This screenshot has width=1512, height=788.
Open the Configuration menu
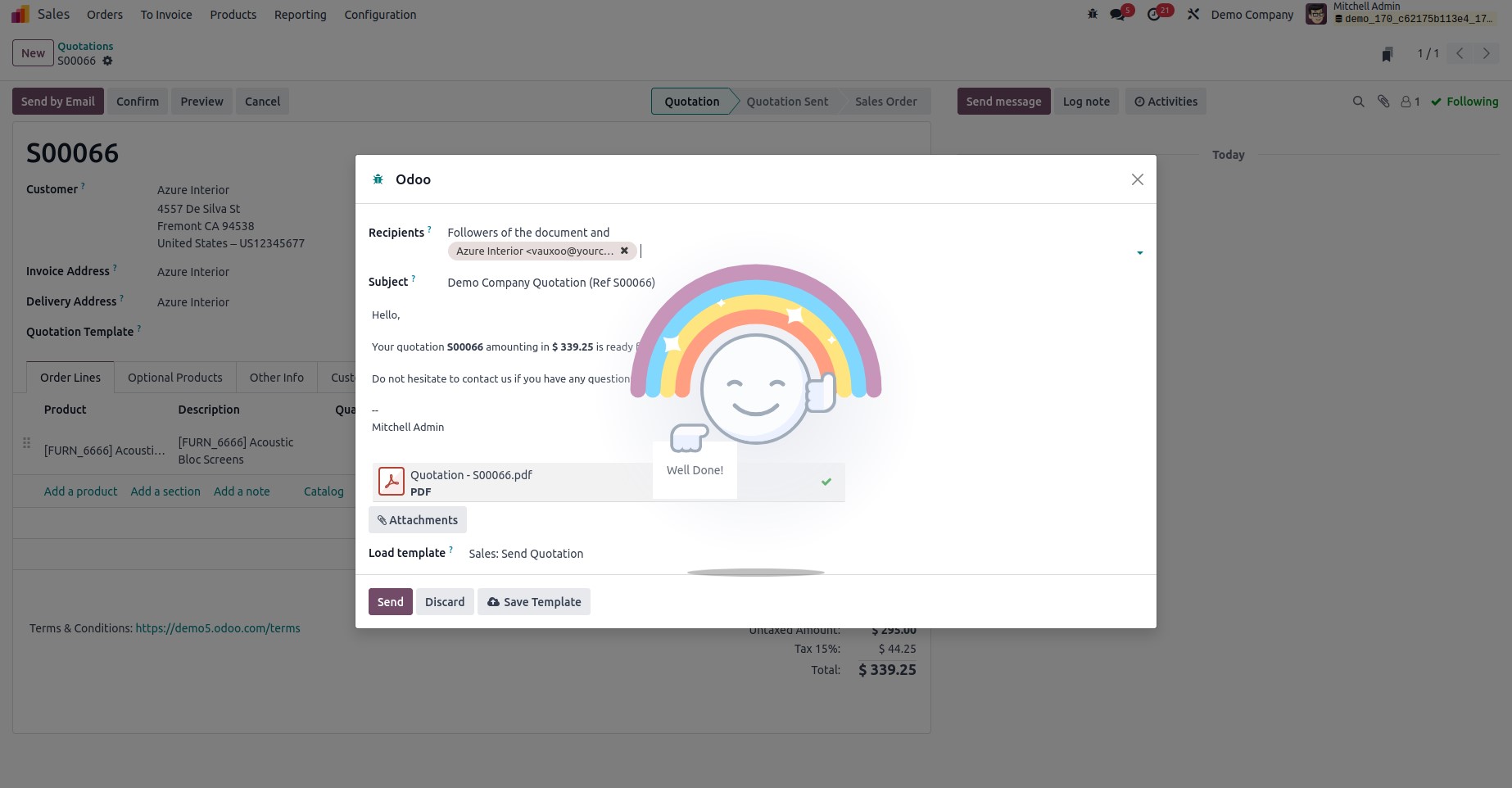click(380, 15)
